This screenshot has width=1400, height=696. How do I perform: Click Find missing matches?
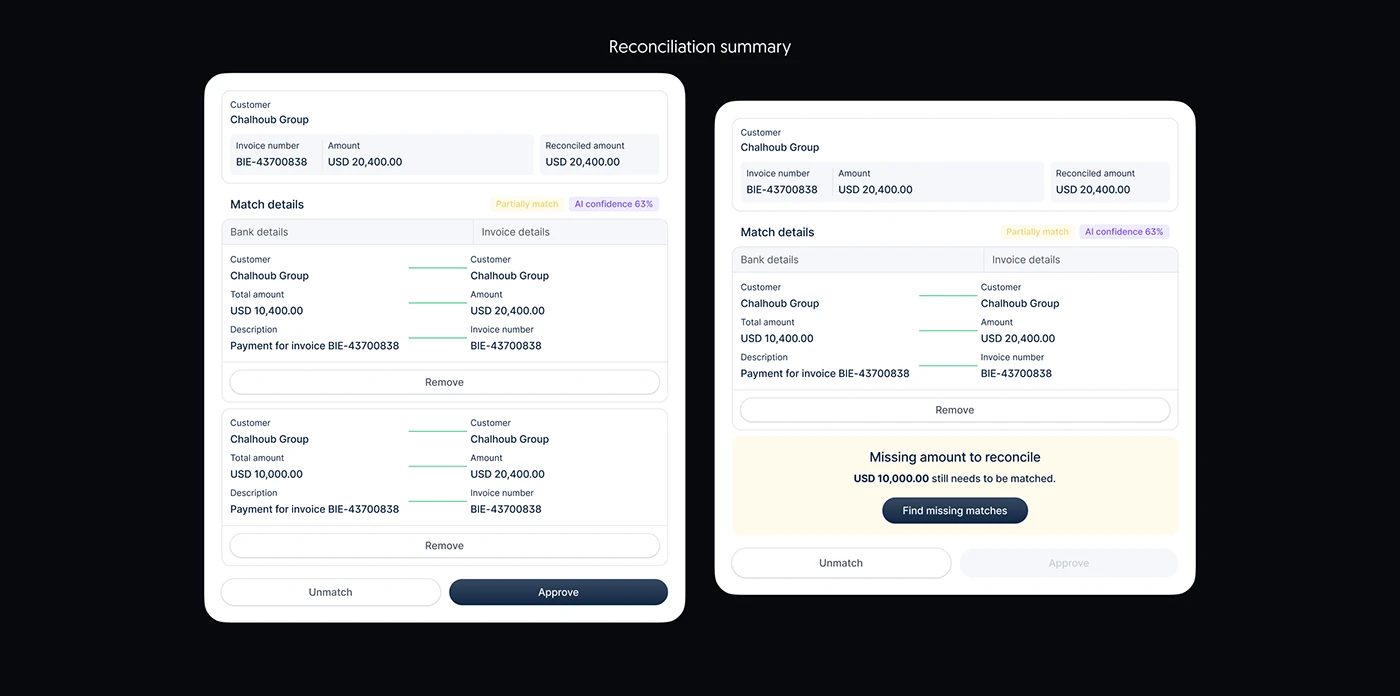click(954, 511)
